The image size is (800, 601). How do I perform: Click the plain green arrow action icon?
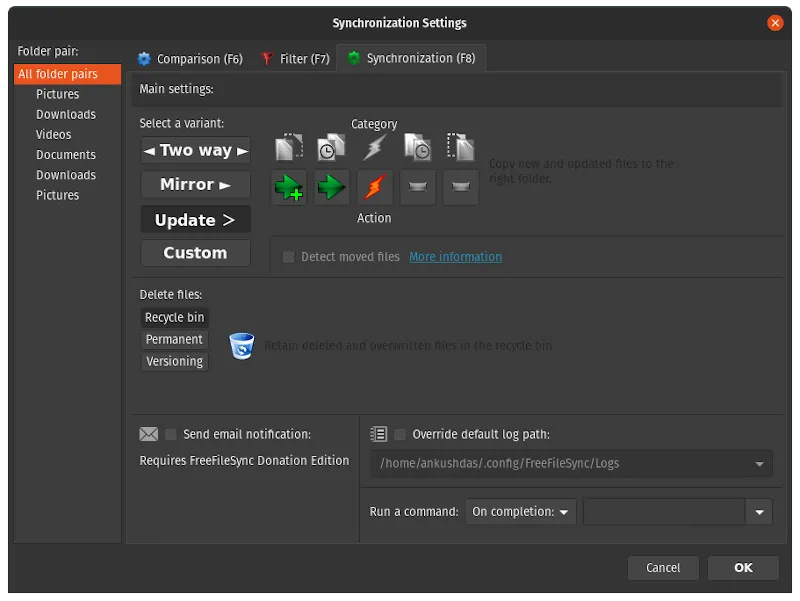(332, 187)
